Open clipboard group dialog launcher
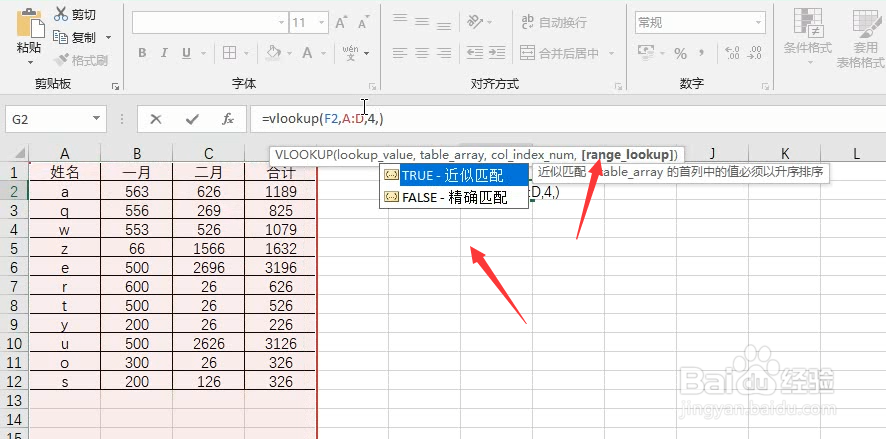Viewport: 886px width, 439px height. pos(115,86)
